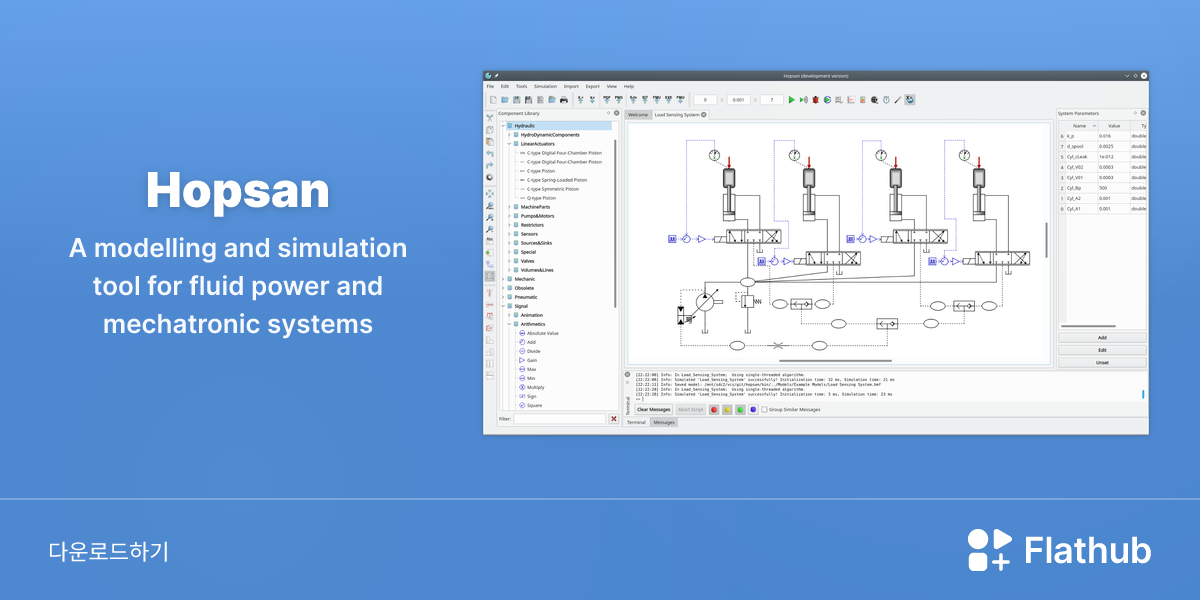This screenshot has width=1200, height=600.
Task: Click the undo arrow in left sidebar
Action: (x=490, y=153)
